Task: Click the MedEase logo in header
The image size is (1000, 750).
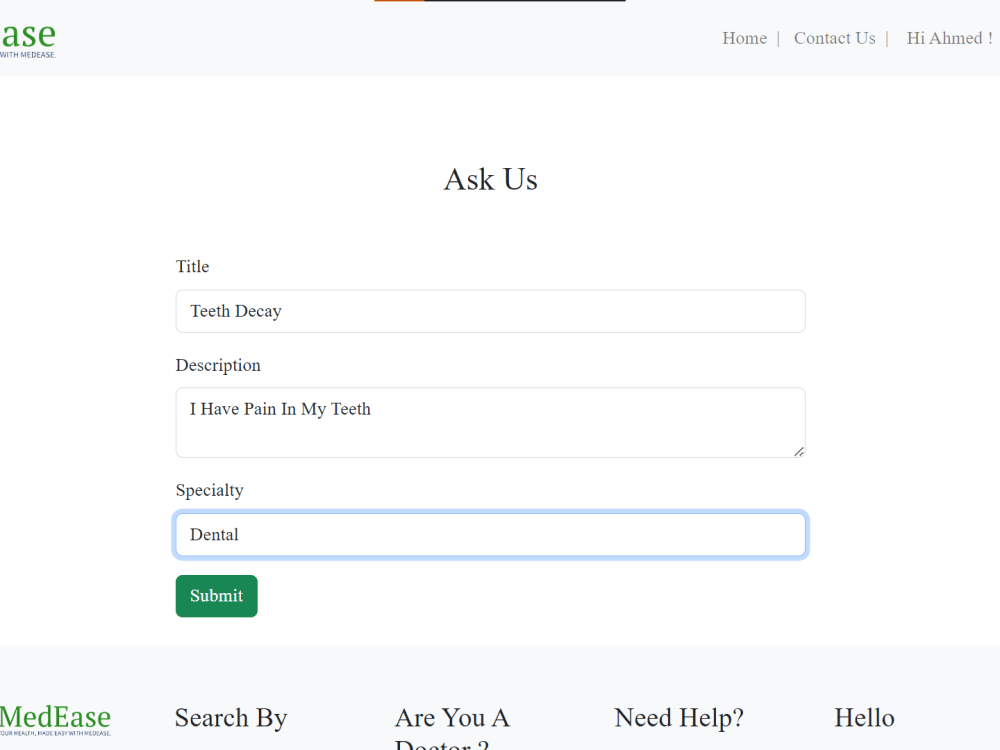Action: click(28, 40)
